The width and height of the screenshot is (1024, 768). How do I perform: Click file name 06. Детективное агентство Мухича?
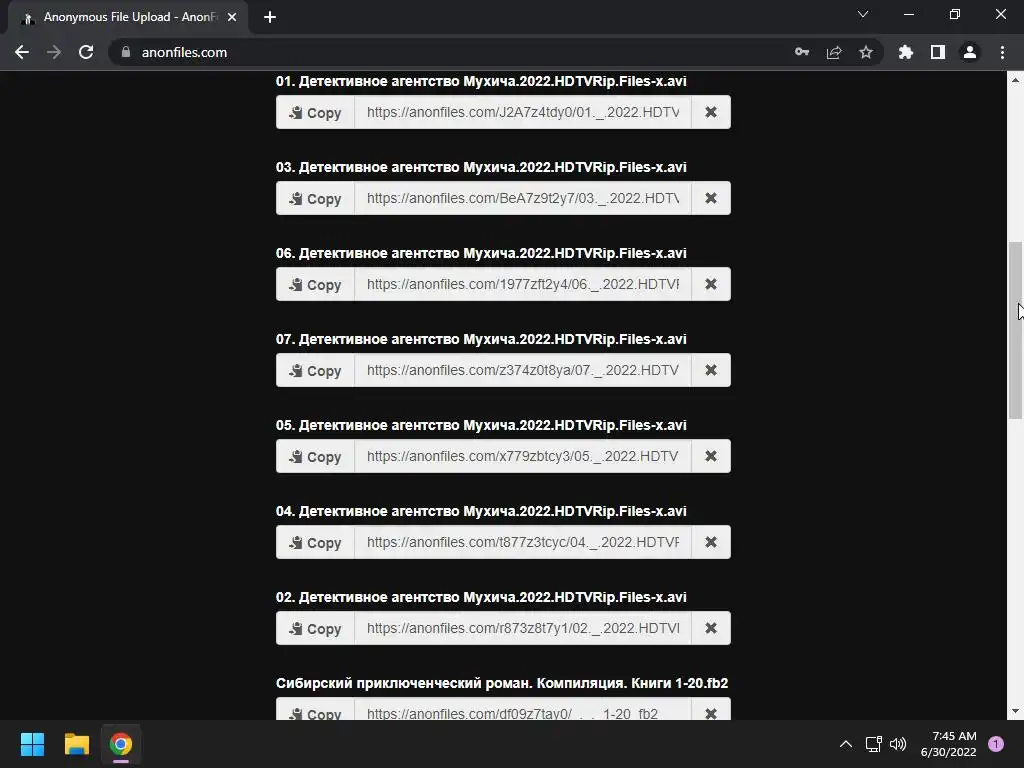pos(481,253)
